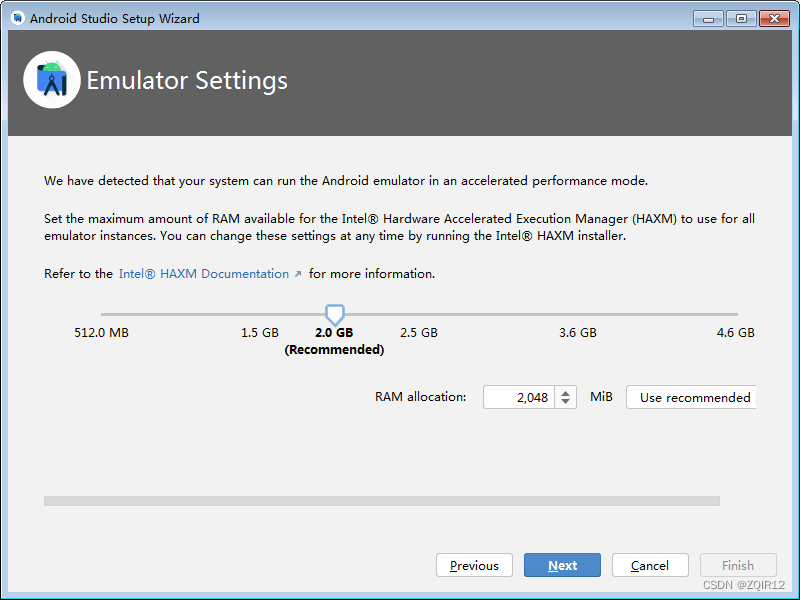Click the 3.6 GB slider label
Screen dimensions: 800x600
[x=578, y=333]
